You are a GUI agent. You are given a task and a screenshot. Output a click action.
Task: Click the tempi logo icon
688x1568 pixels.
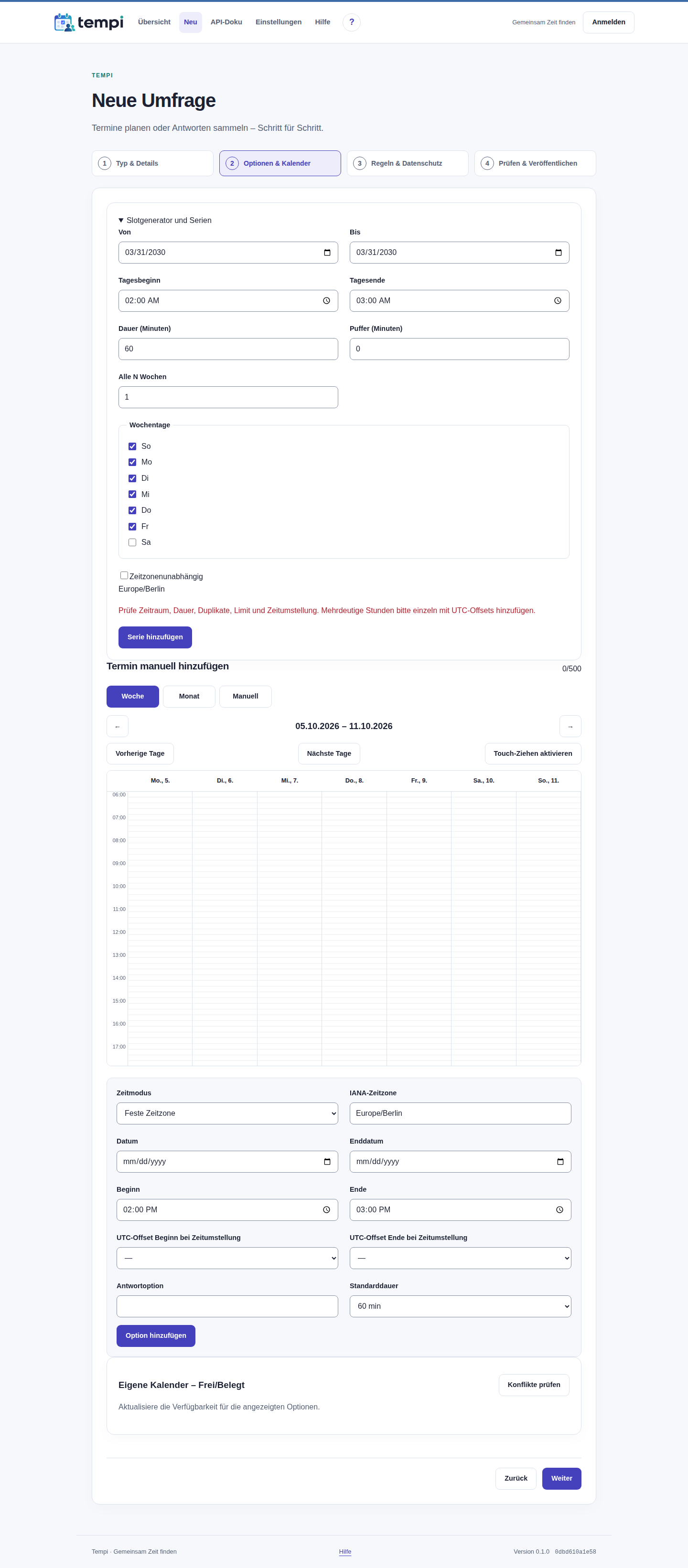(x=64, y=22)
